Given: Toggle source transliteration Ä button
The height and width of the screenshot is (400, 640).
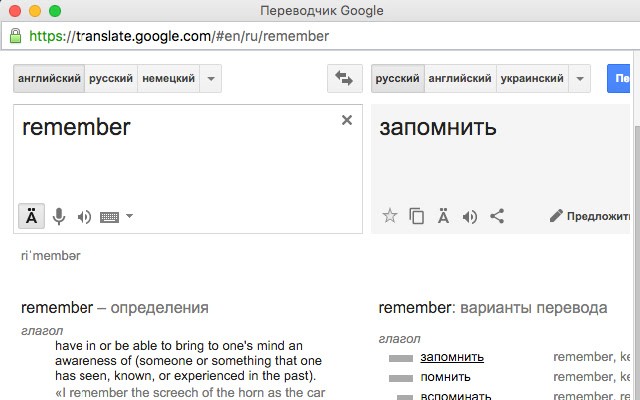Looking at the screenshot, I should pos(32,216).
